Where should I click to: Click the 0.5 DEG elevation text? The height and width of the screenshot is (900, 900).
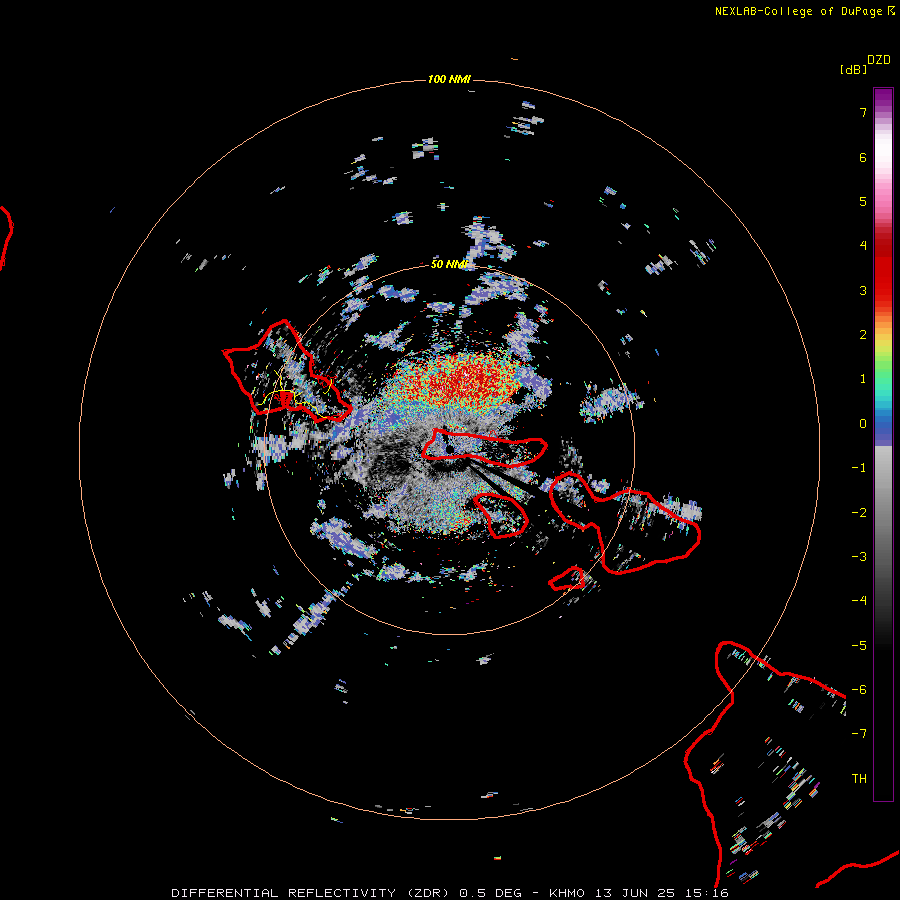pos(490,893)
